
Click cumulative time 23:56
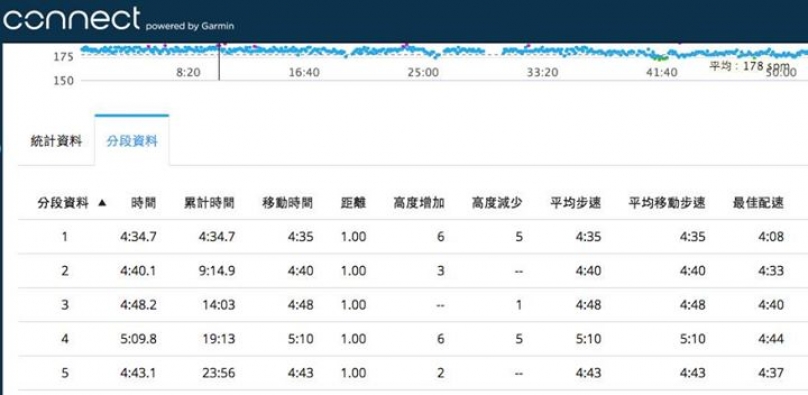tap(218, 373)
